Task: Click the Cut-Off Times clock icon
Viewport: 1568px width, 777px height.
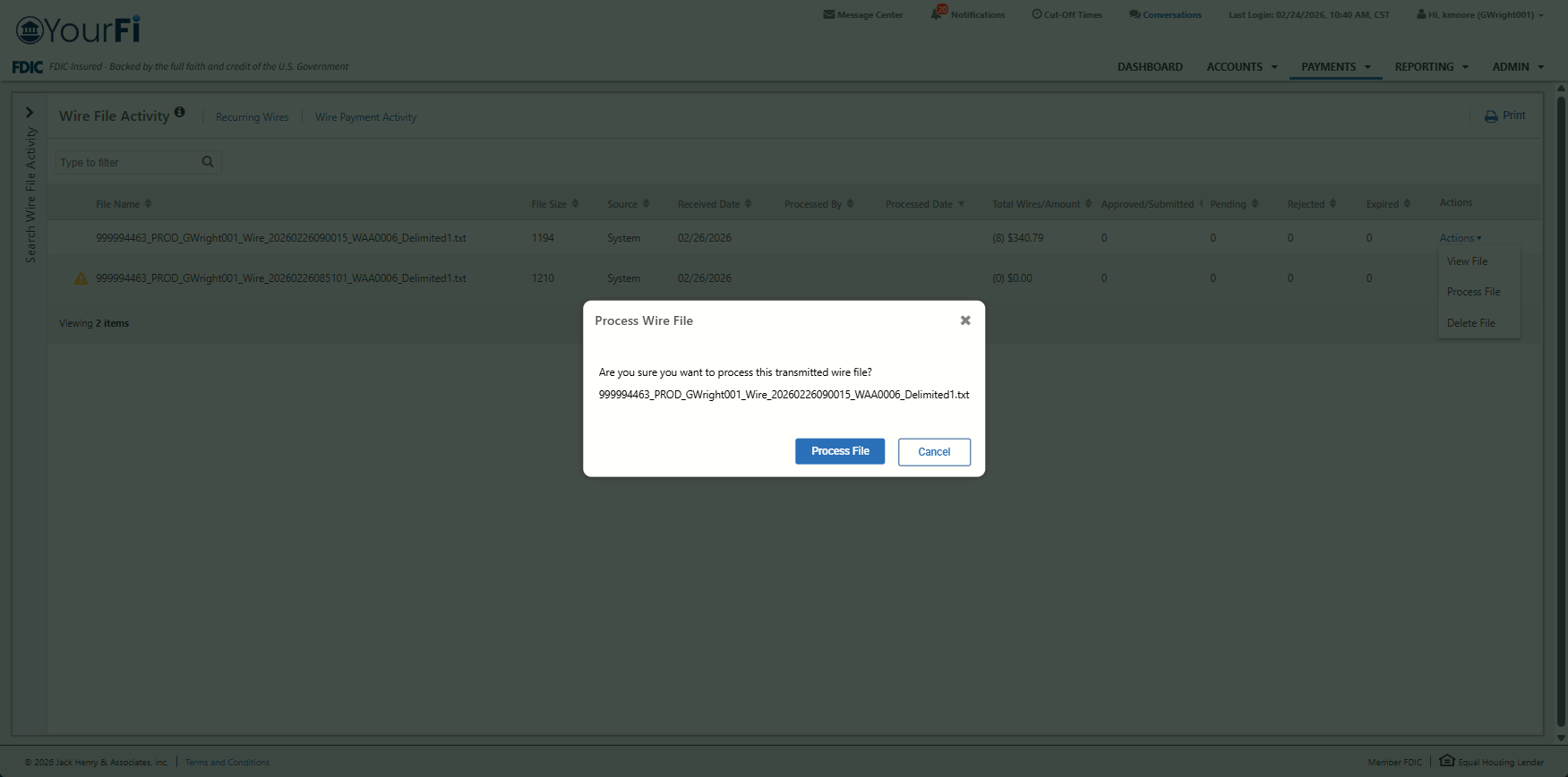Action: (1036, 14)
